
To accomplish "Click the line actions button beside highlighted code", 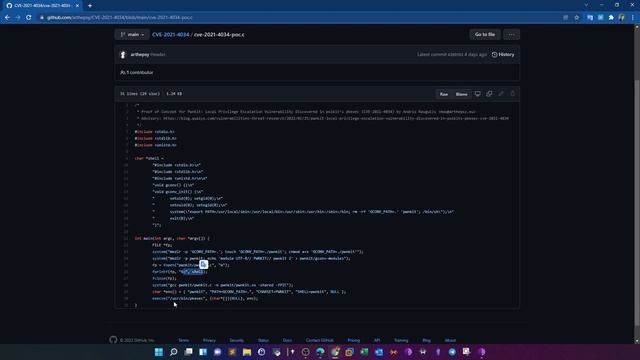I will [203, 265].
